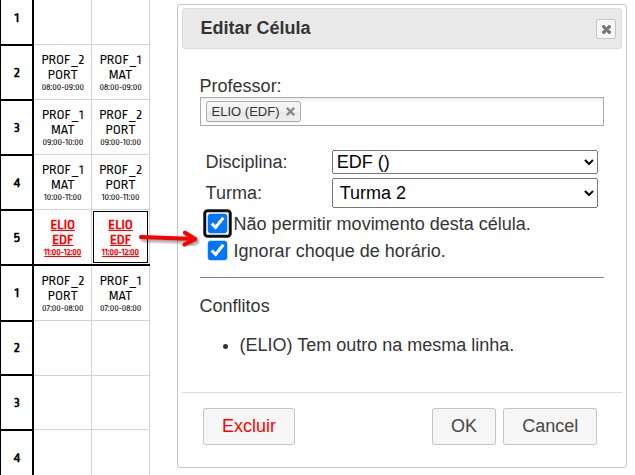Select the PROF_2 PORT 09:00-10:00 cell
635x475 pixels.
tap(120, 128)
